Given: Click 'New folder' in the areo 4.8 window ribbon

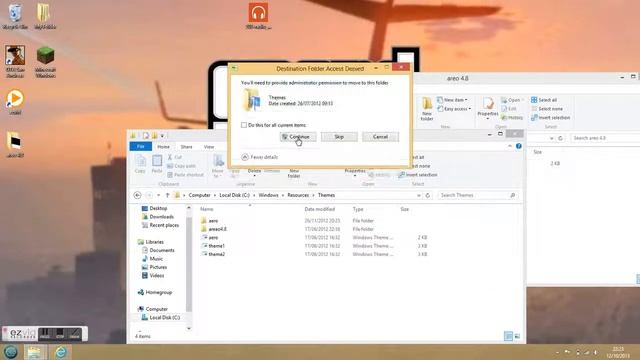Looking at the screenshot, I should pyautogui.click(x=427, y=109).
